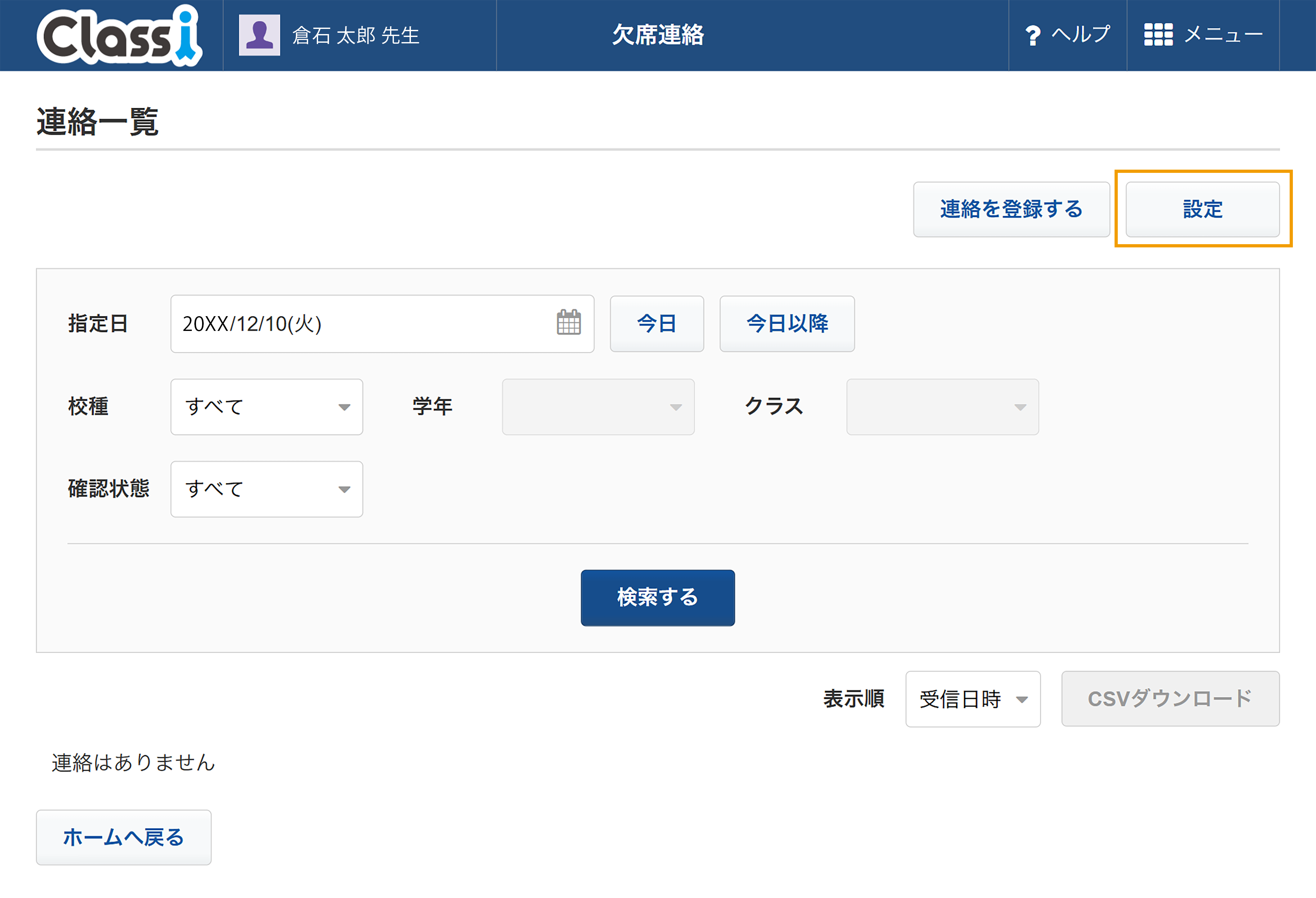Go back with ホームへ戻る button
Image resolution: width=1316 pixels, height=898 pixels.
pyautogui.click(x=123, y=837)
